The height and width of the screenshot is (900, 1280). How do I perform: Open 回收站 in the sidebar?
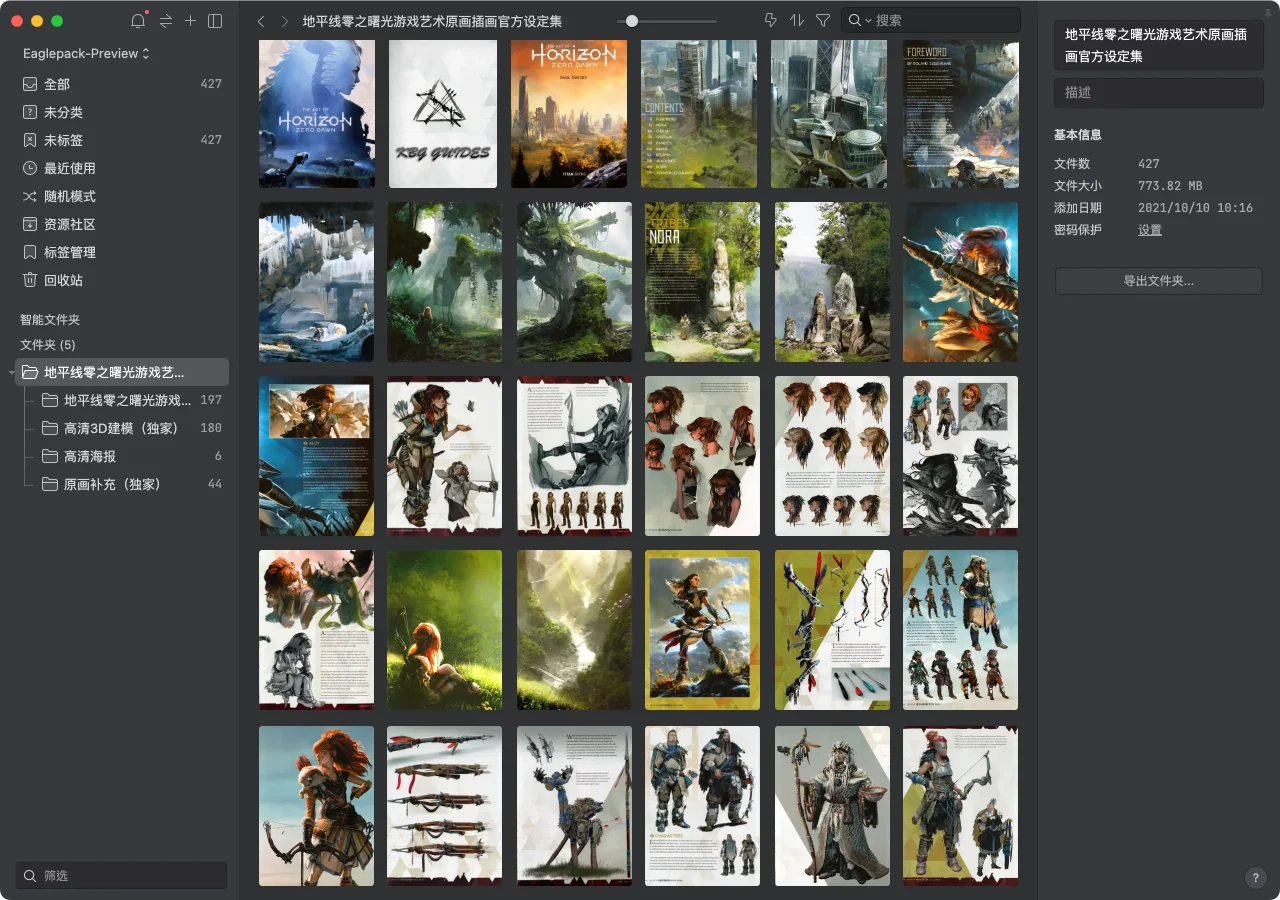point(121,280)
